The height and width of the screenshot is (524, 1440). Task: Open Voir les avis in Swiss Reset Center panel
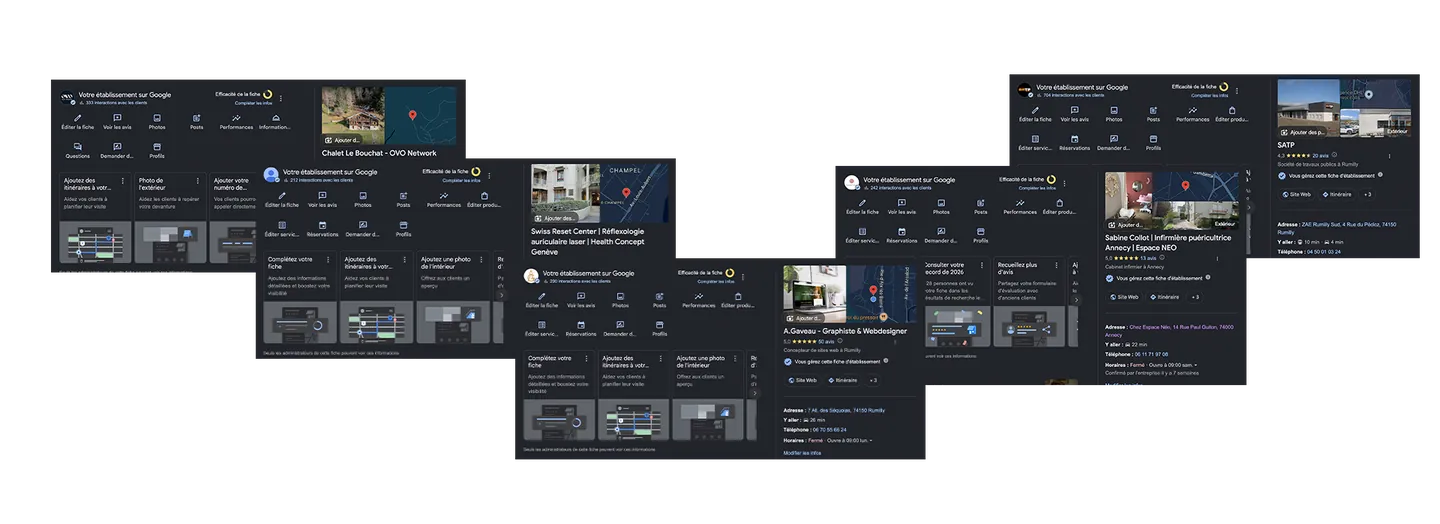[x=323, y=200]
